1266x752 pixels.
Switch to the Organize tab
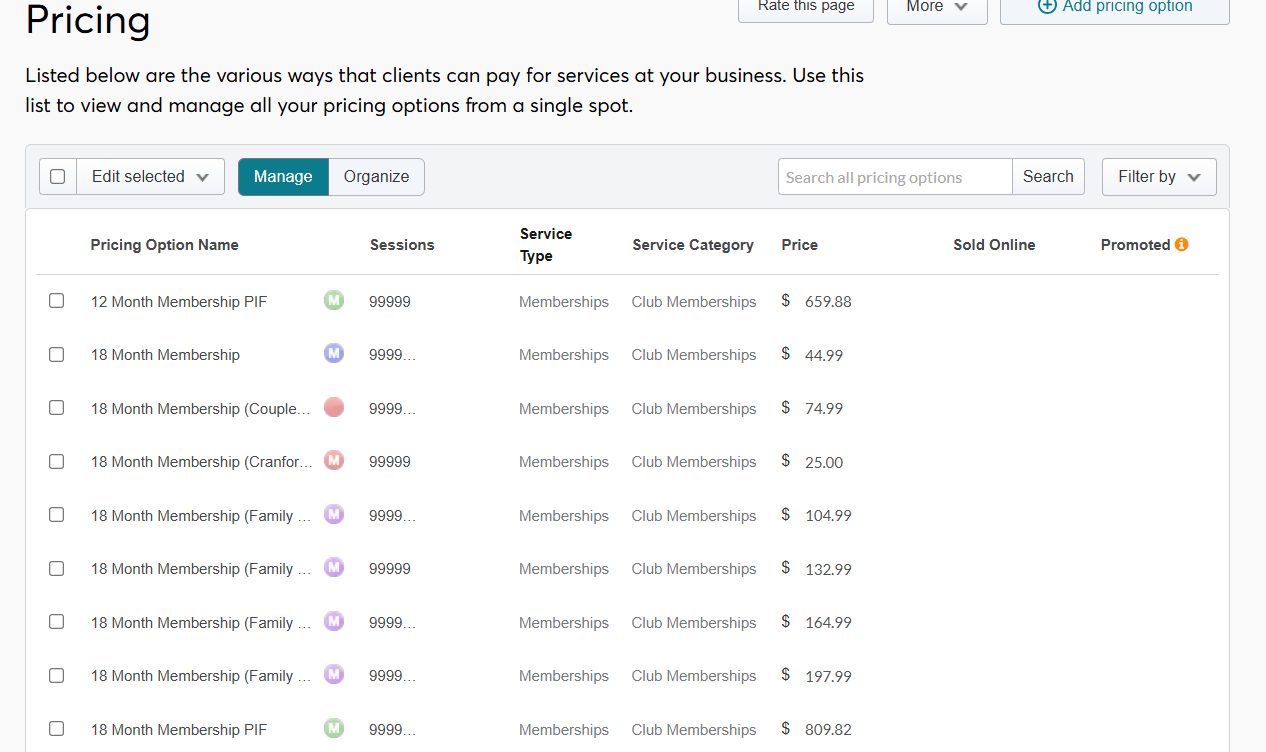pyautogui.click(x=376, y=177)
